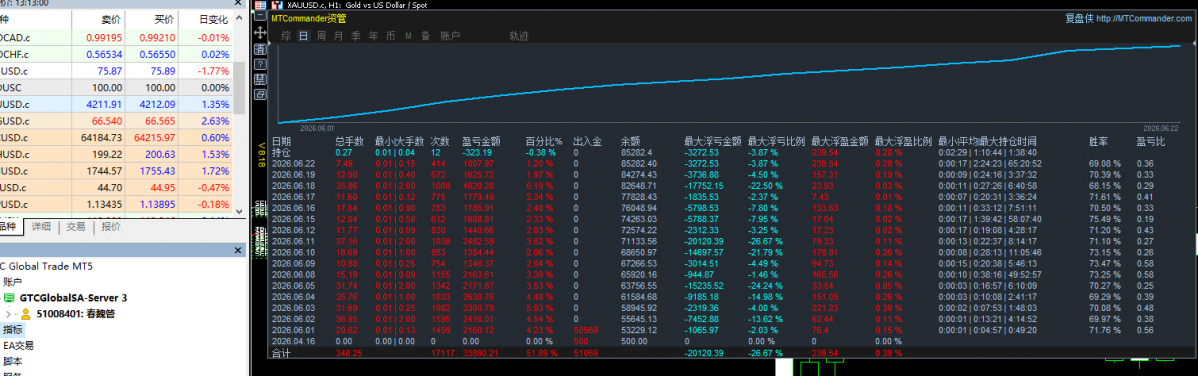Open the 月 monthly tab
The image size is (1198, 376).
(338, 35)
